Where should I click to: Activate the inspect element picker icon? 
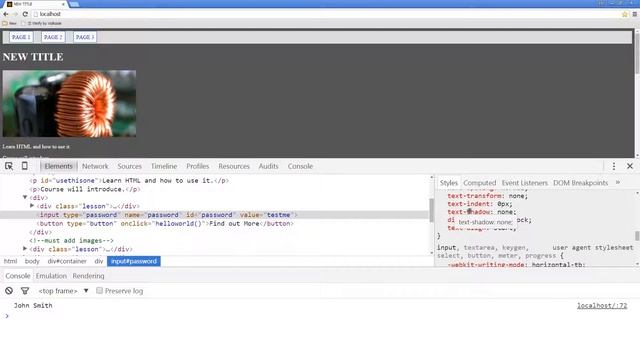[x=9, y=166]
